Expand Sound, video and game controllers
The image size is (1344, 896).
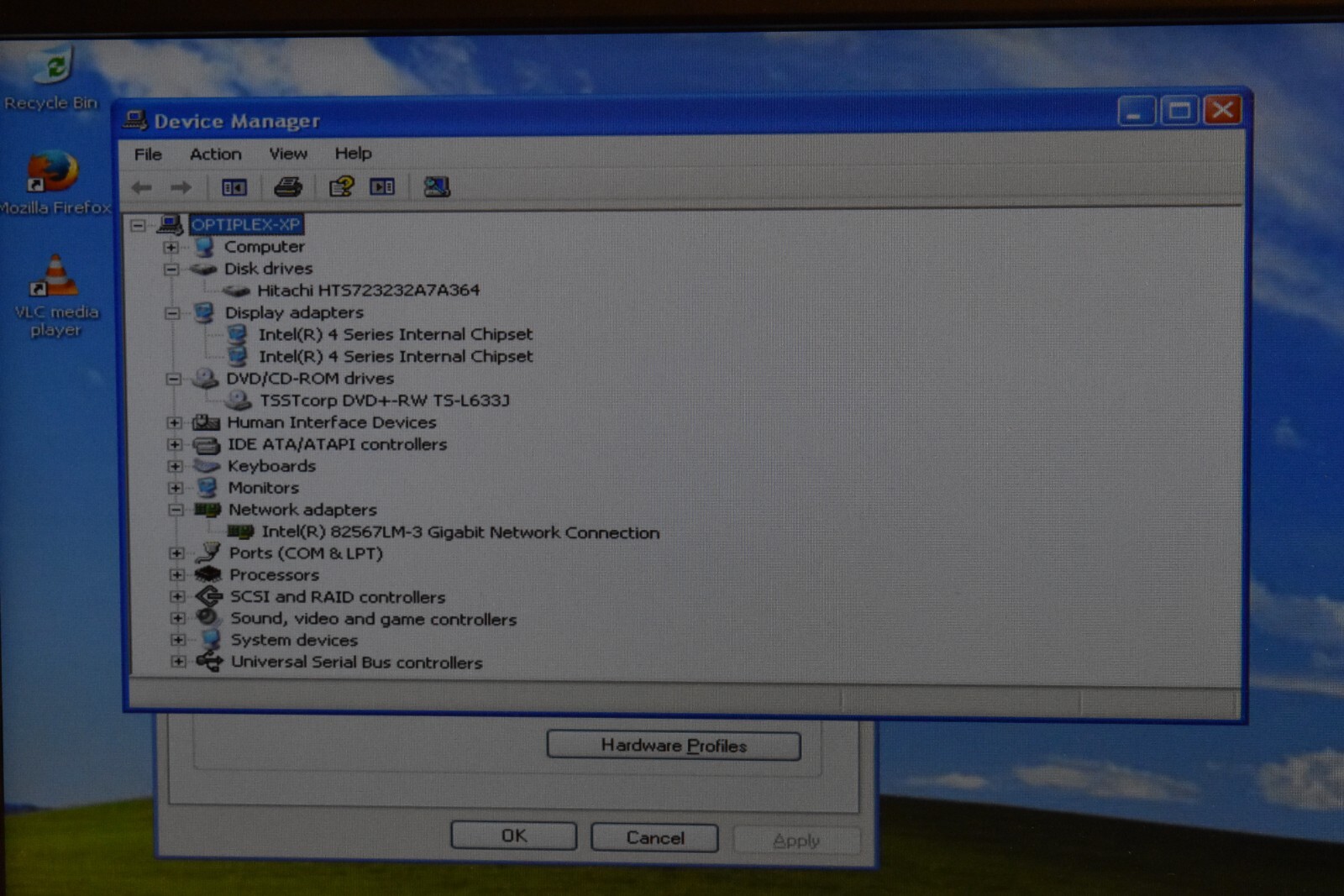[177, 619]
